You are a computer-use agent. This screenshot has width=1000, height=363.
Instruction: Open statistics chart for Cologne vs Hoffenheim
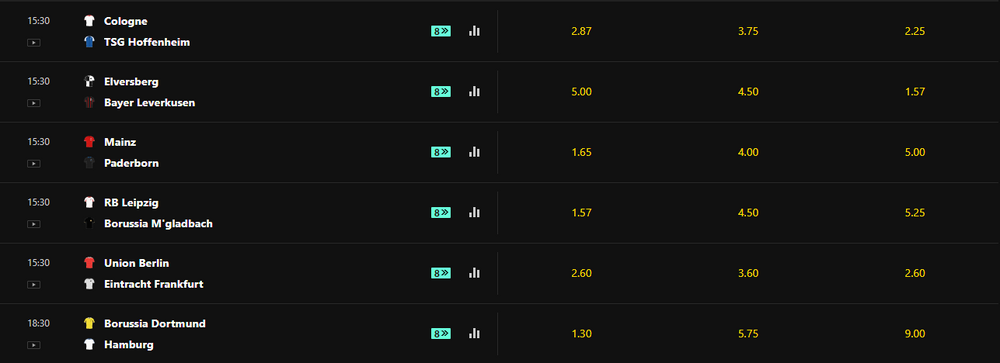pos(474,31)
